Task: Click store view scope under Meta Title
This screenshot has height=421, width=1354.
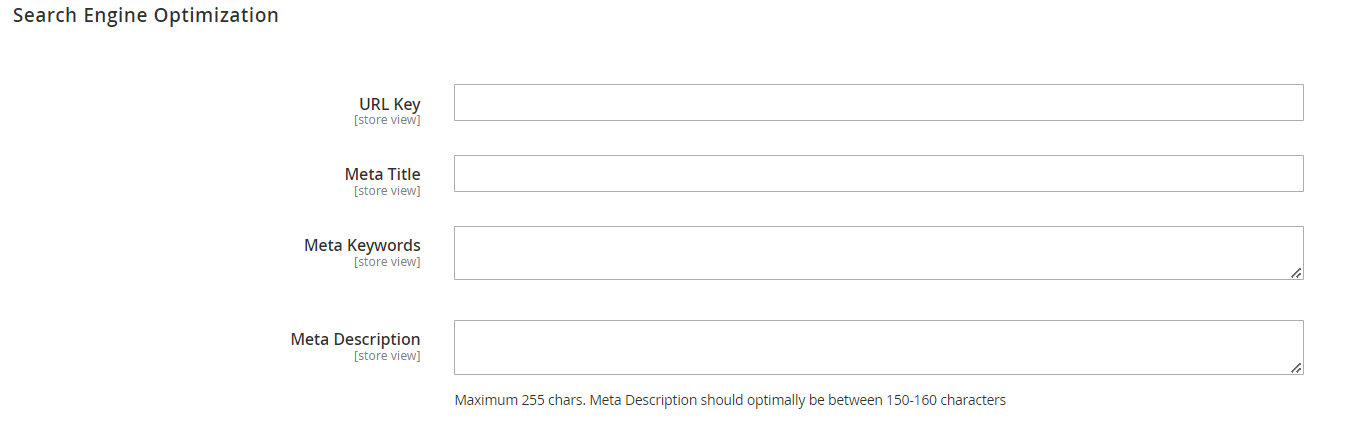Action: pos(387,191)
